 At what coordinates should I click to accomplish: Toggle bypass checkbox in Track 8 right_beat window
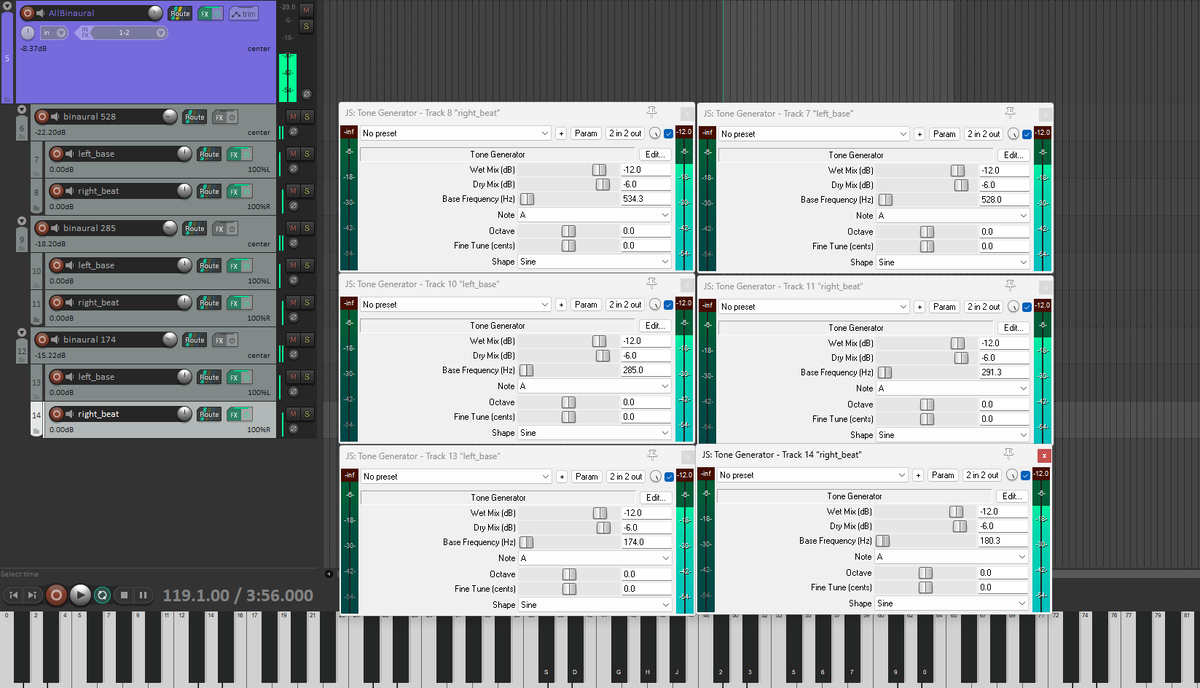[x=669, y=134]
